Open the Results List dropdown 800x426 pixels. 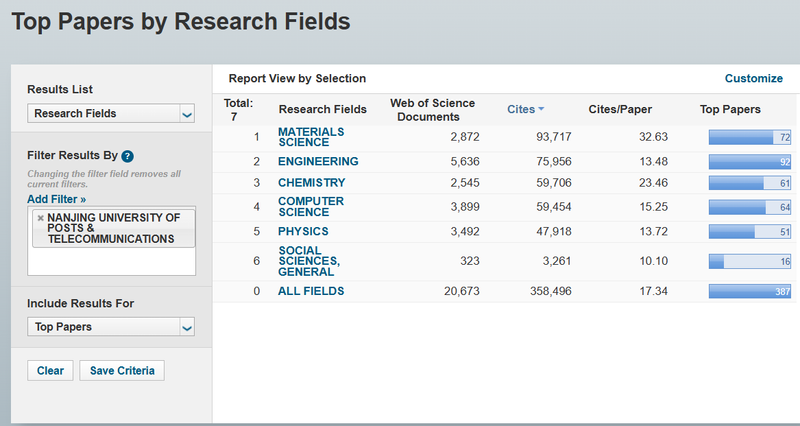pyautogui.click(x=110, y=114)
